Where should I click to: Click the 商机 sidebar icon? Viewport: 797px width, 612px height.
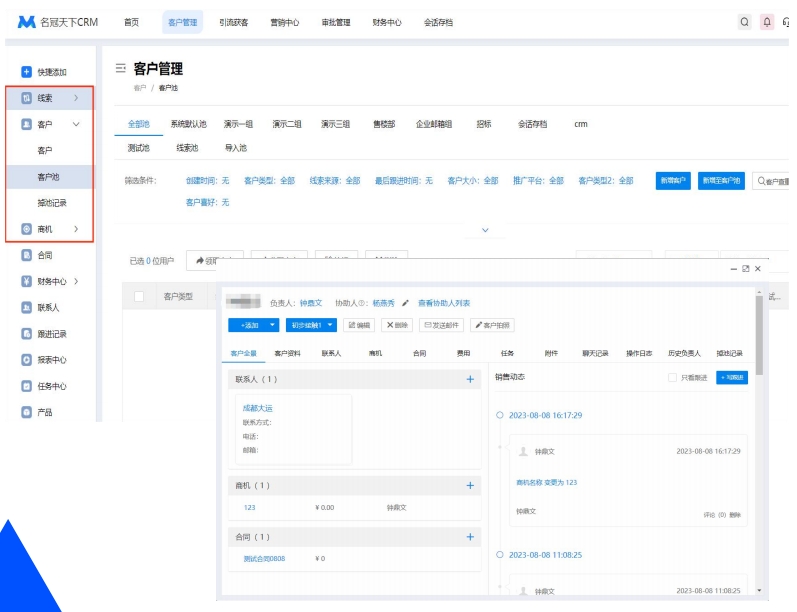26,229
